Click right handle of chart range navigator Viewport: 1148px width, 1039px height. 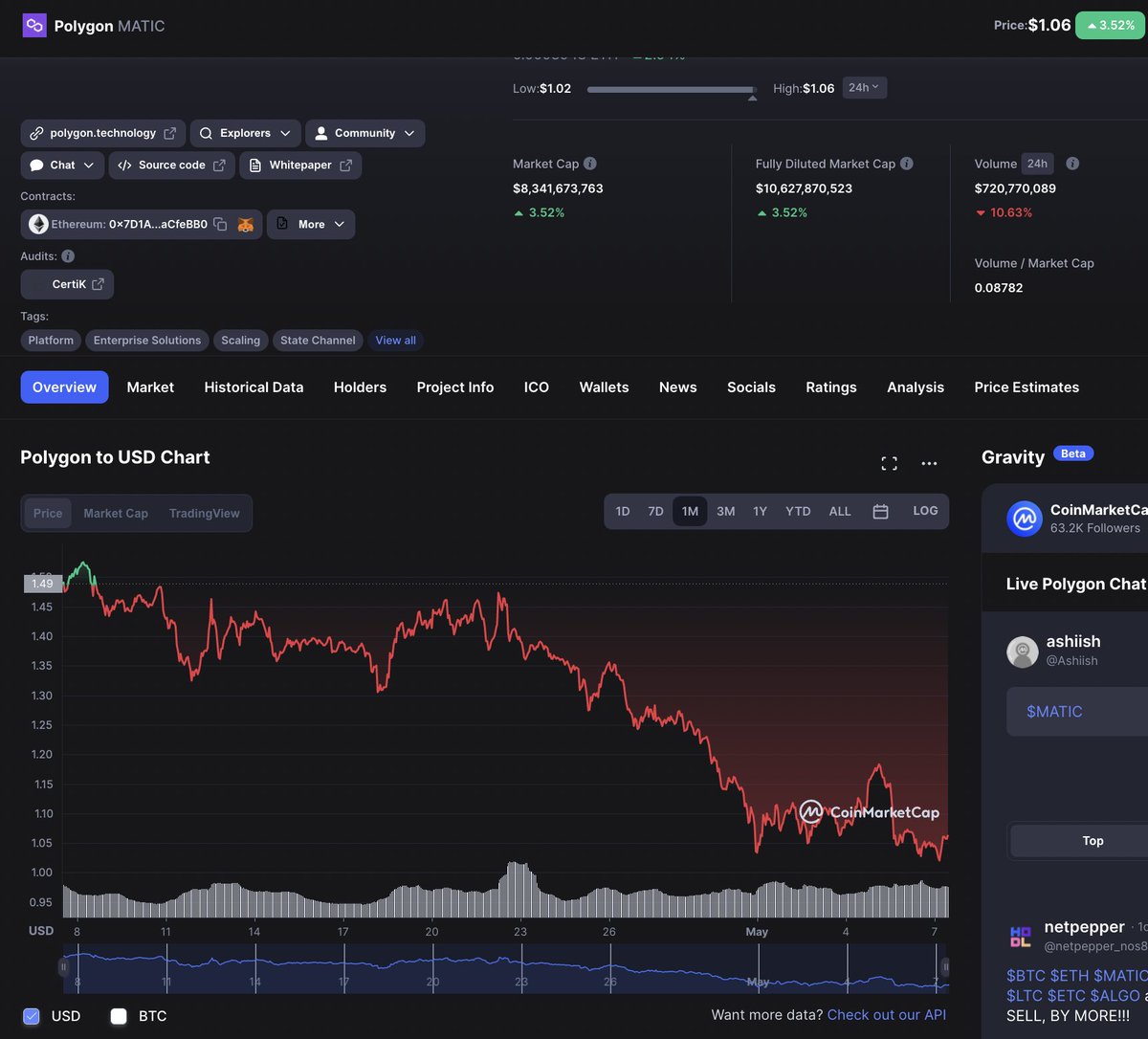pyautogui.click(x=945, y=967)
